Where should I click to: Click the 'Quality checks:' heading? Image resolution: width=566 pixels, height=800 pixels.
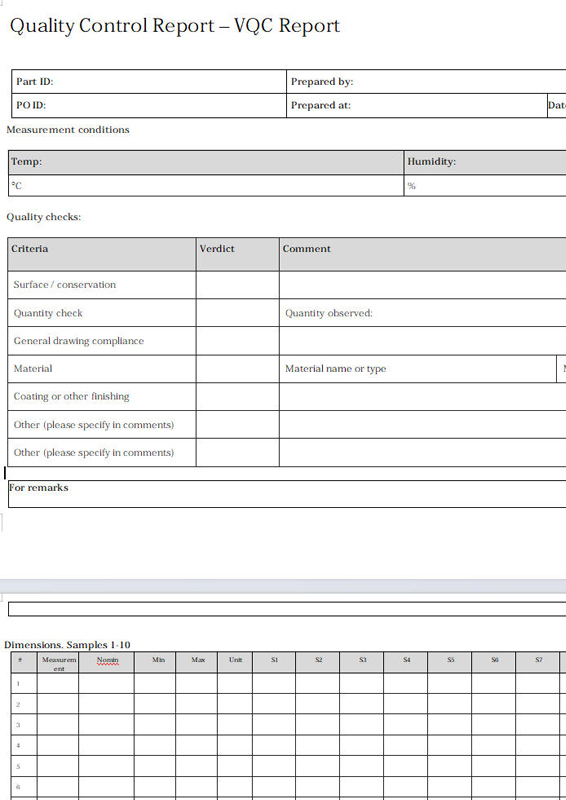[x=43, y=217]
